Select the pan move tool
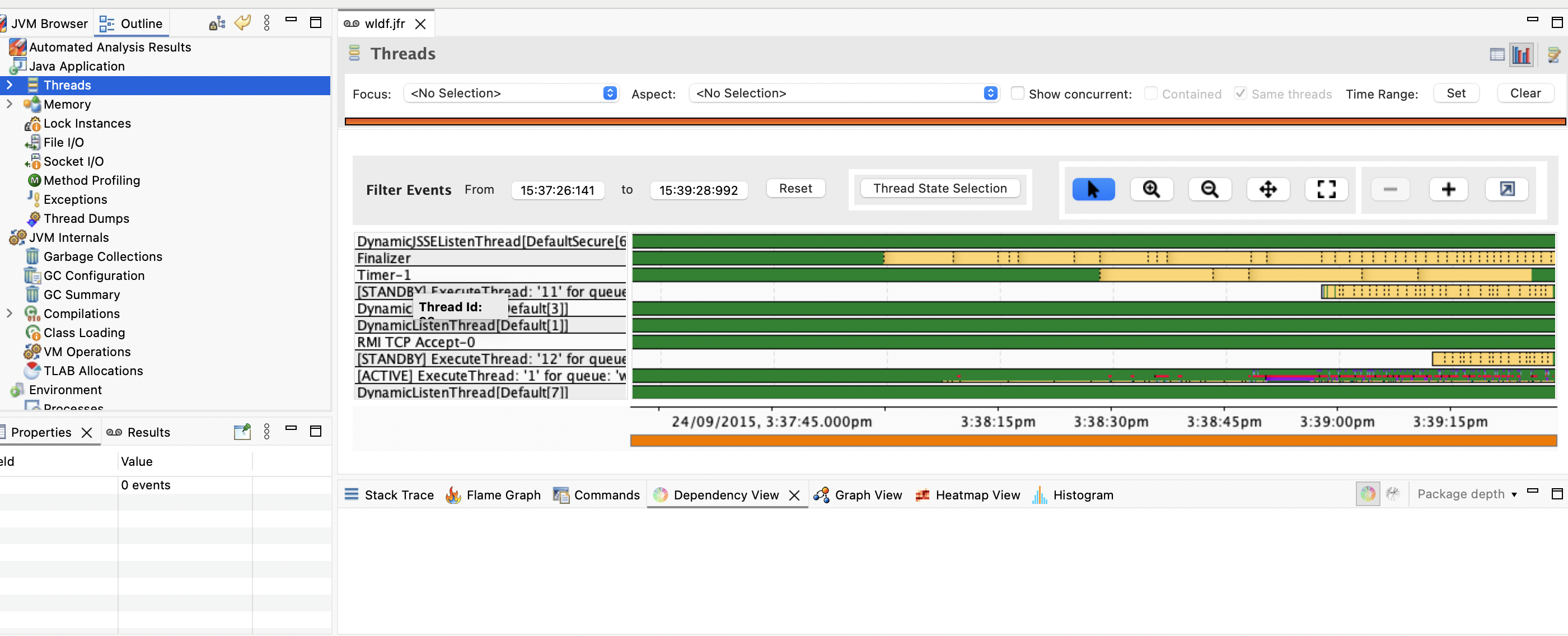This screenshot has height=636, width=1568. pos(1267,189)
